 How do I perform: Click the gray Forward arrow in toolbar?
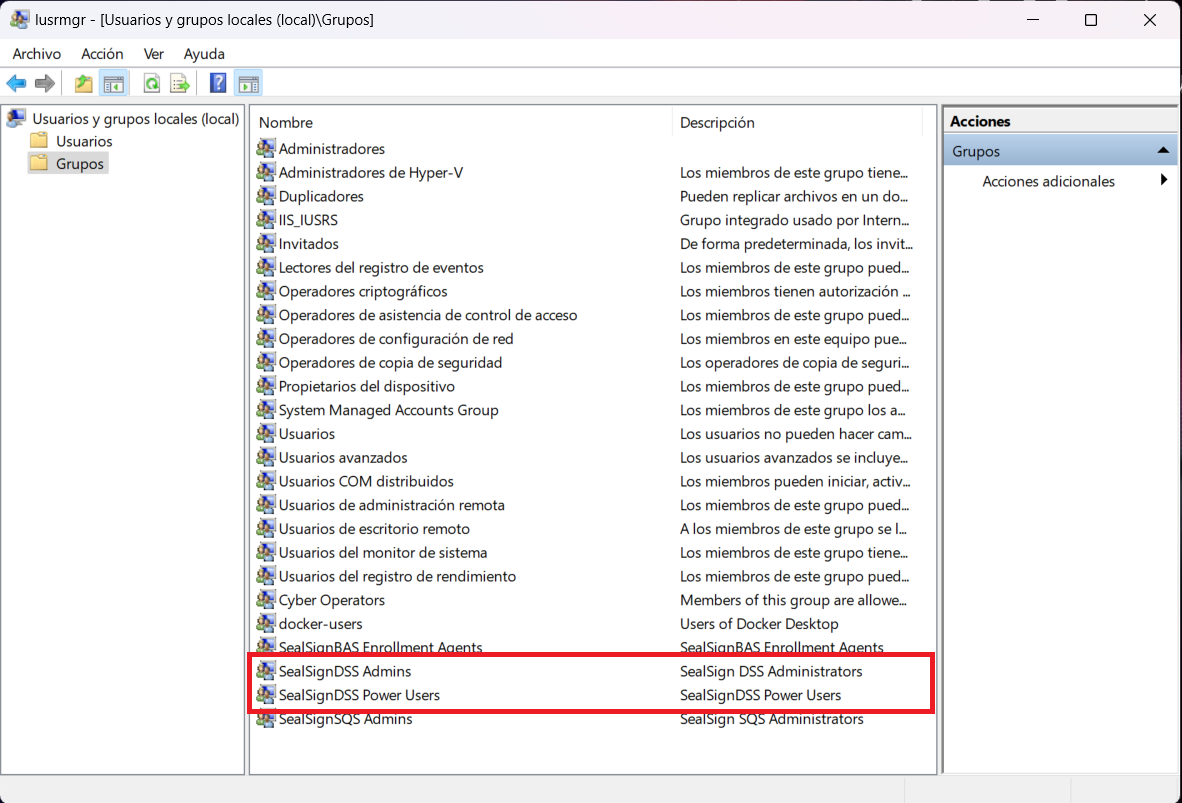click(44, 84)
